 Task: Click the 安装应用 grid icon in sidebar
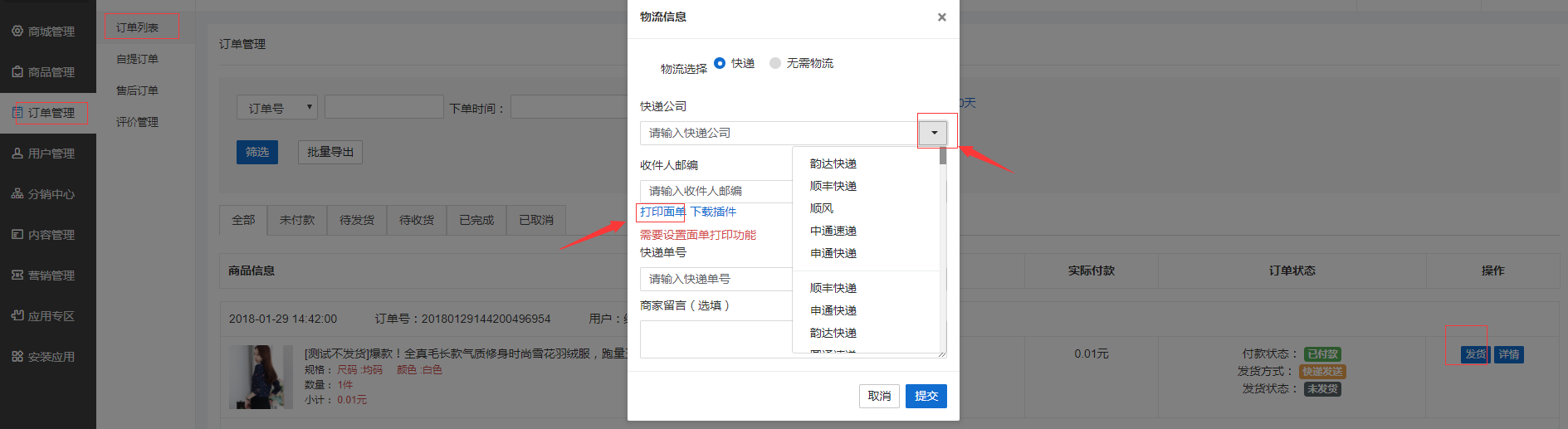coord(17,356)
